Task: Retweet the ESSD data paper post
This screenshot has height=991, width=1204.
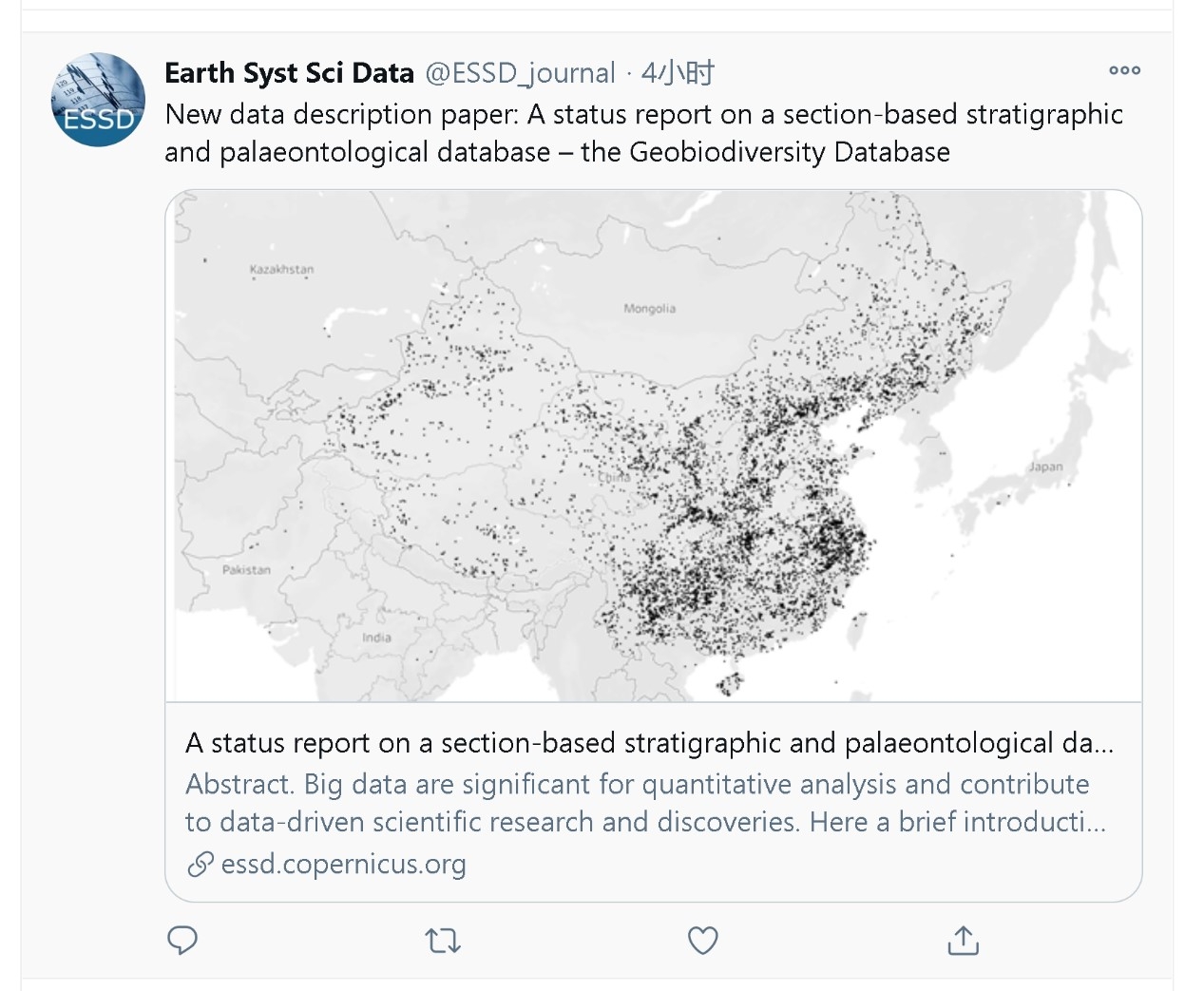Action: click(443, 941)
